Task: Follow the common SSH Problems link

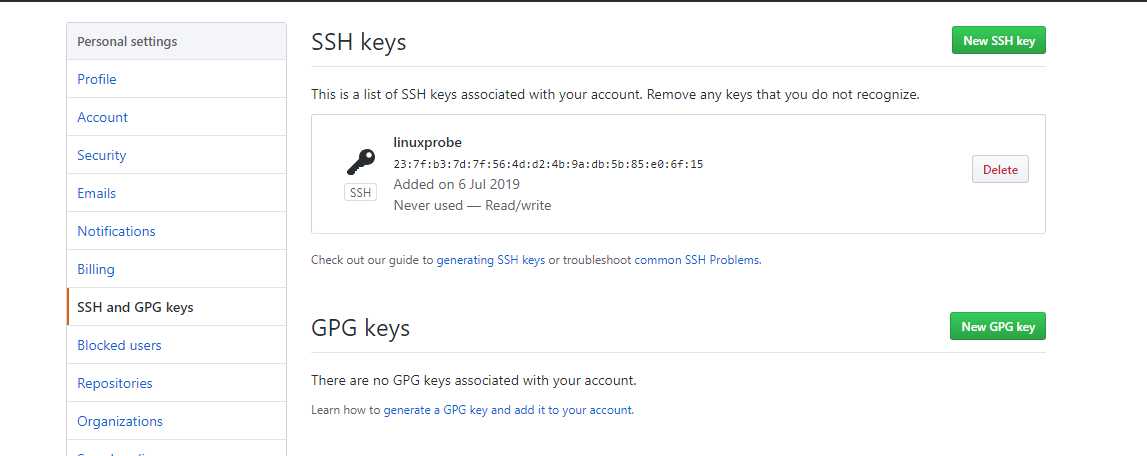Action: coord(696,260)
